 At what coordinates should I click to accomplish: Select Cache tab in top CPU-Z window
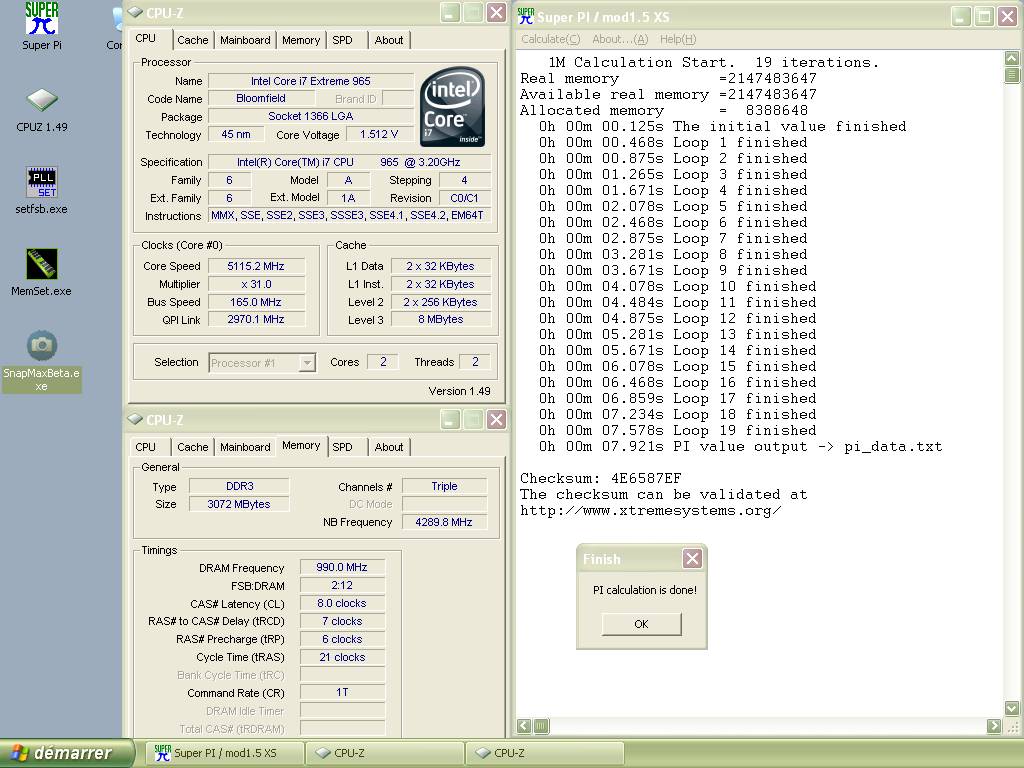[193, 40]
